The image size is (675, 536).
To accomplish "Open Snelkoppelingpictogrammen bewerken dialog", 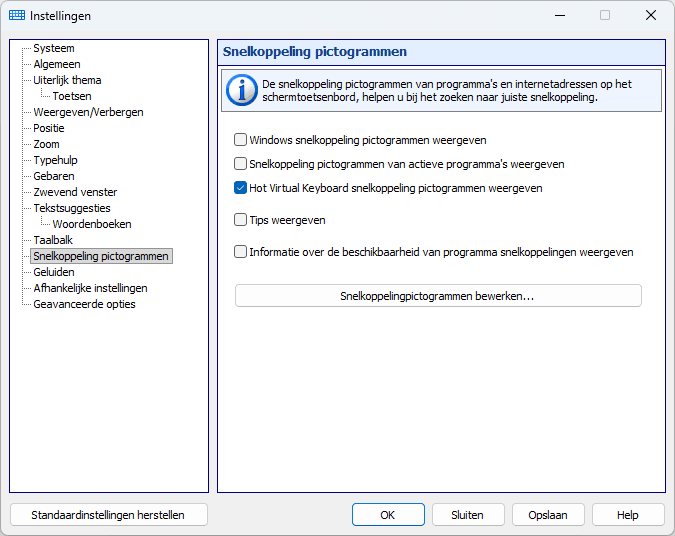I will coord(438,296).
